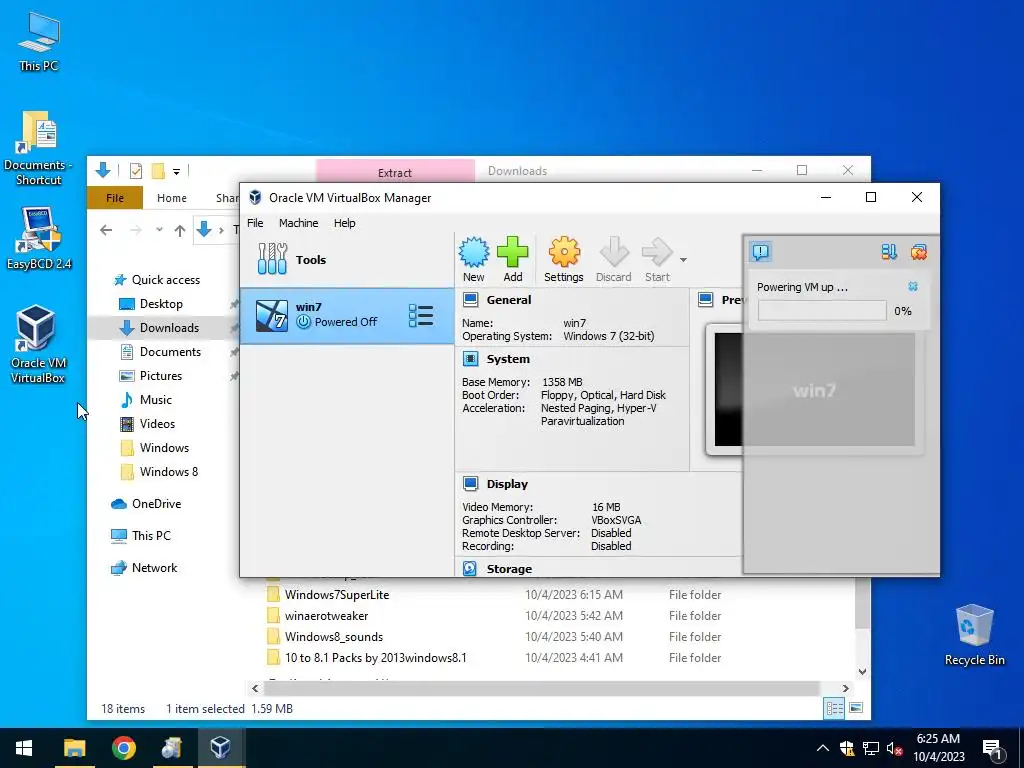The image size is (1024, 768).
Task: Click New folder icon in Explorer title bar
Action: (158, 171)
